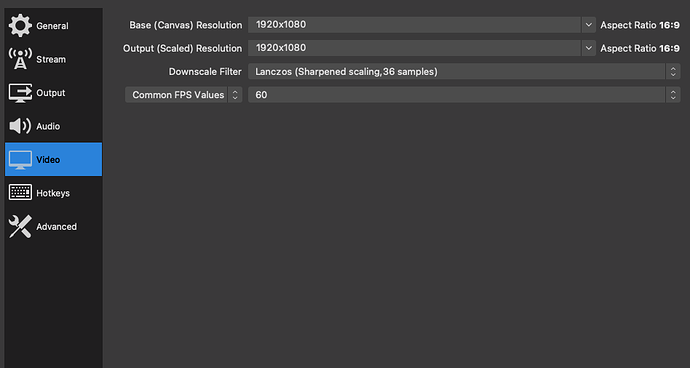
Task: Click the General gear icon
Action: pyautogui.click(x=20, y=26)
